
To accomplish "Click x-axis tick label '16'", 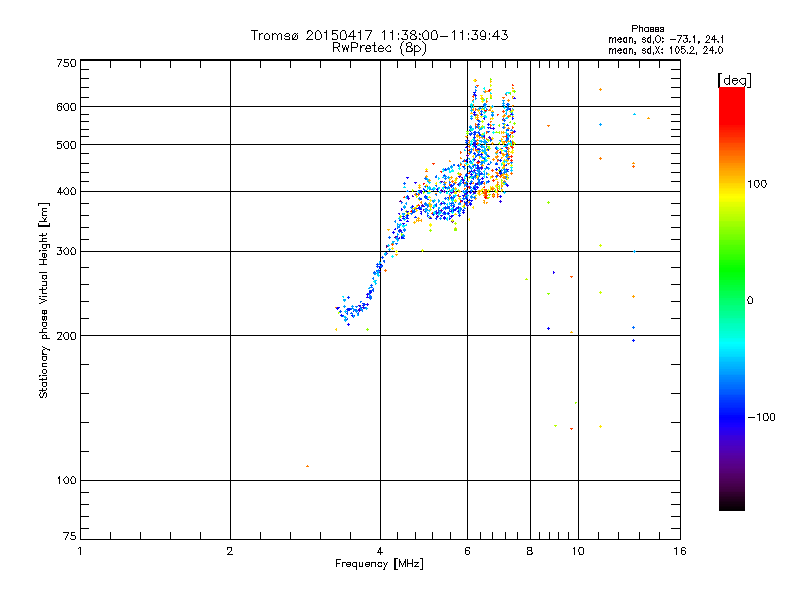I will [680, 551].
